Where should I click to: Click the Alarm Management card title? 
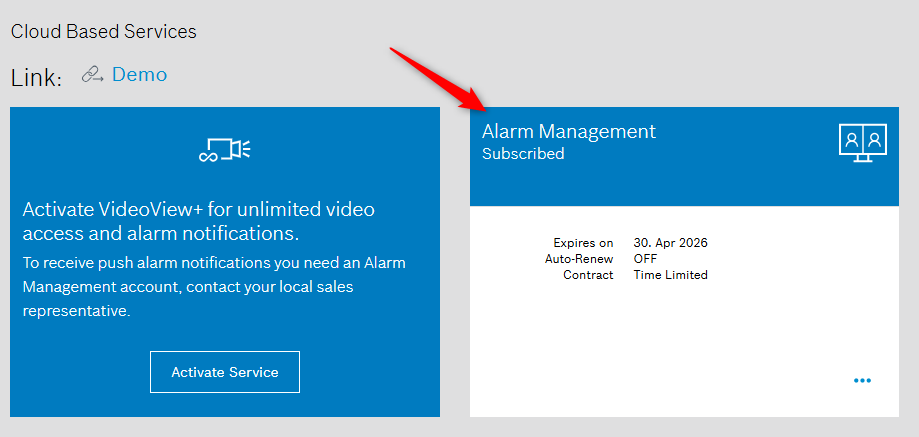tap(568, 131)
